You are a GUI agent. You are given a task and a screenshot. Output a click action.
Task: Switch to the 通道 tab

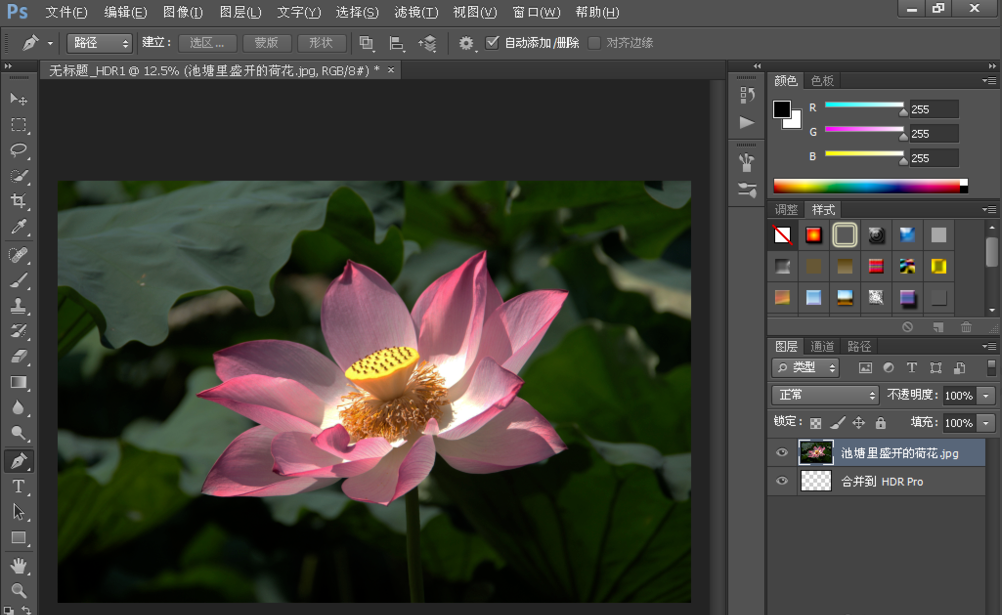coord(822,346)
